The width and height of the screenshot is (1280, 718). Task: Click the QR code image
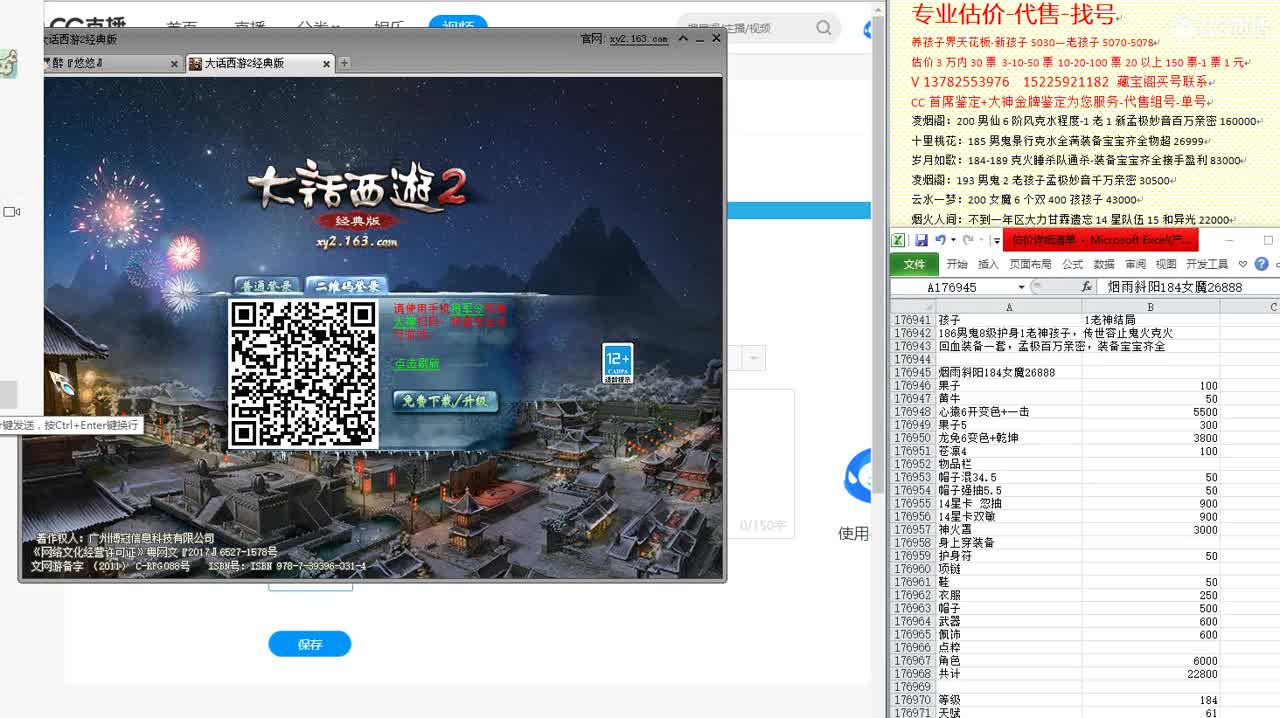[304, 373]
